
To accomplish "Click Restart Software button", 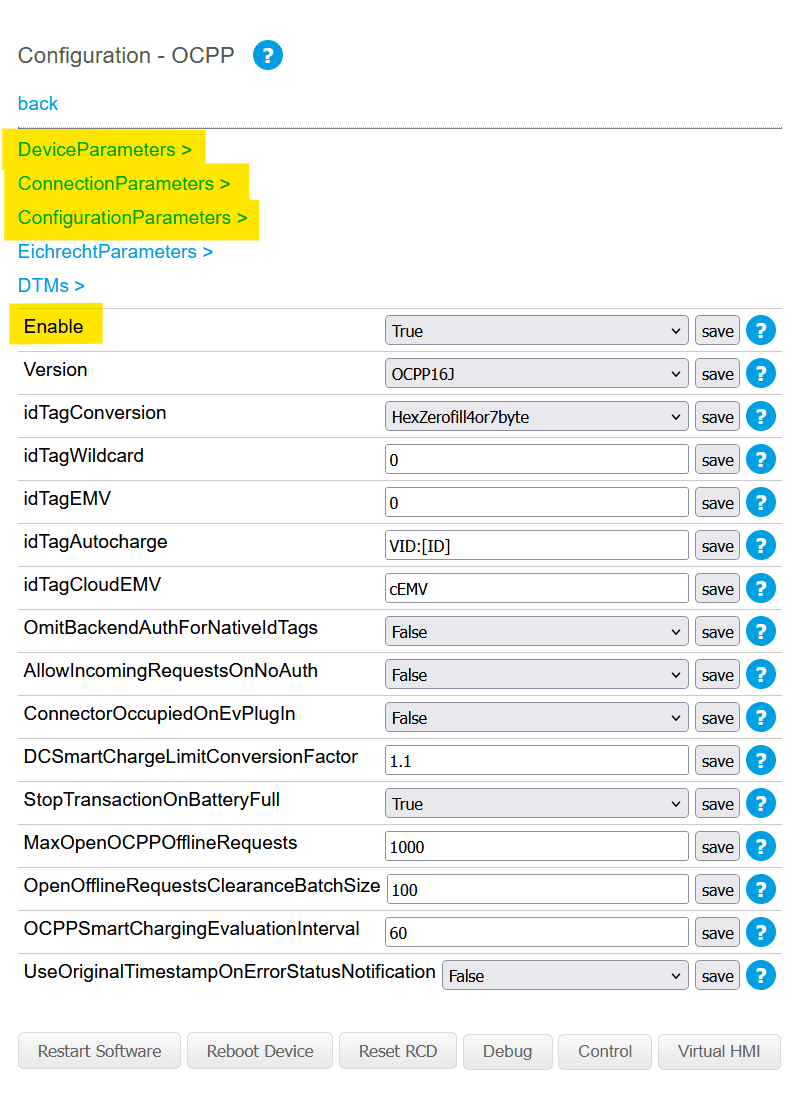I will point(100,1051).
